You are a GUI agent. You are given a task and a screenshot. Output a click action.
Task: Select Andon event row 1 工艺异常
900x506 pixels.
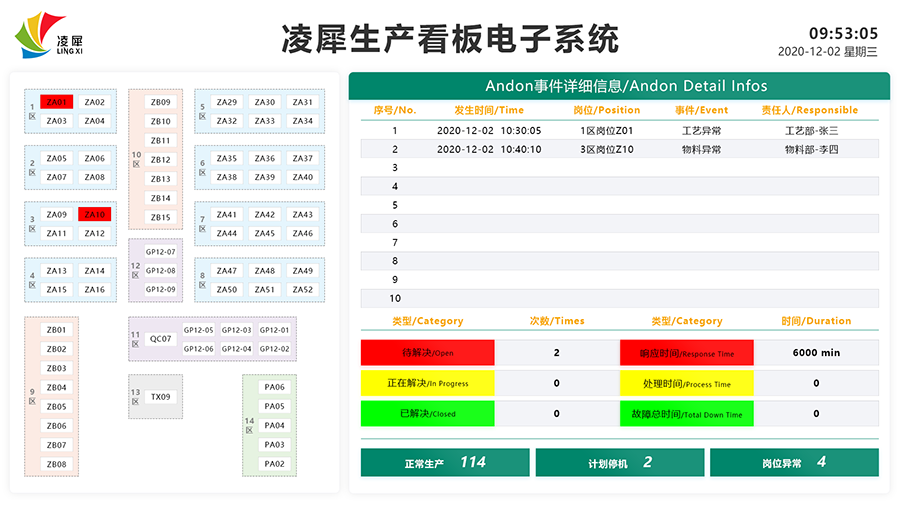619,130
